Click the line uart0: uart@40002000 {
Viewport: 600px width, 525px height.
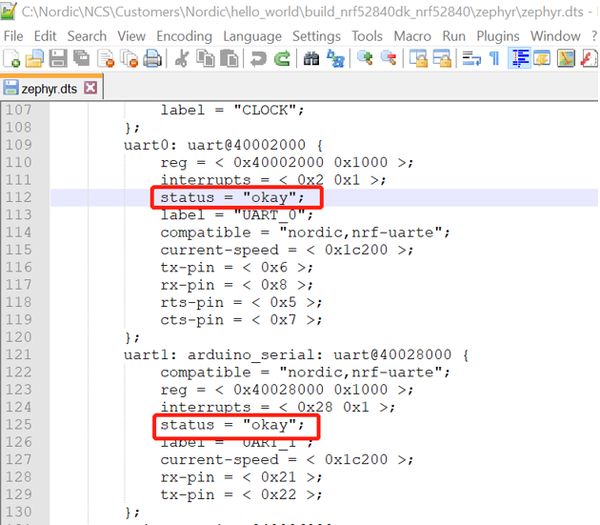pyautogui.click(x=223, y=145)
